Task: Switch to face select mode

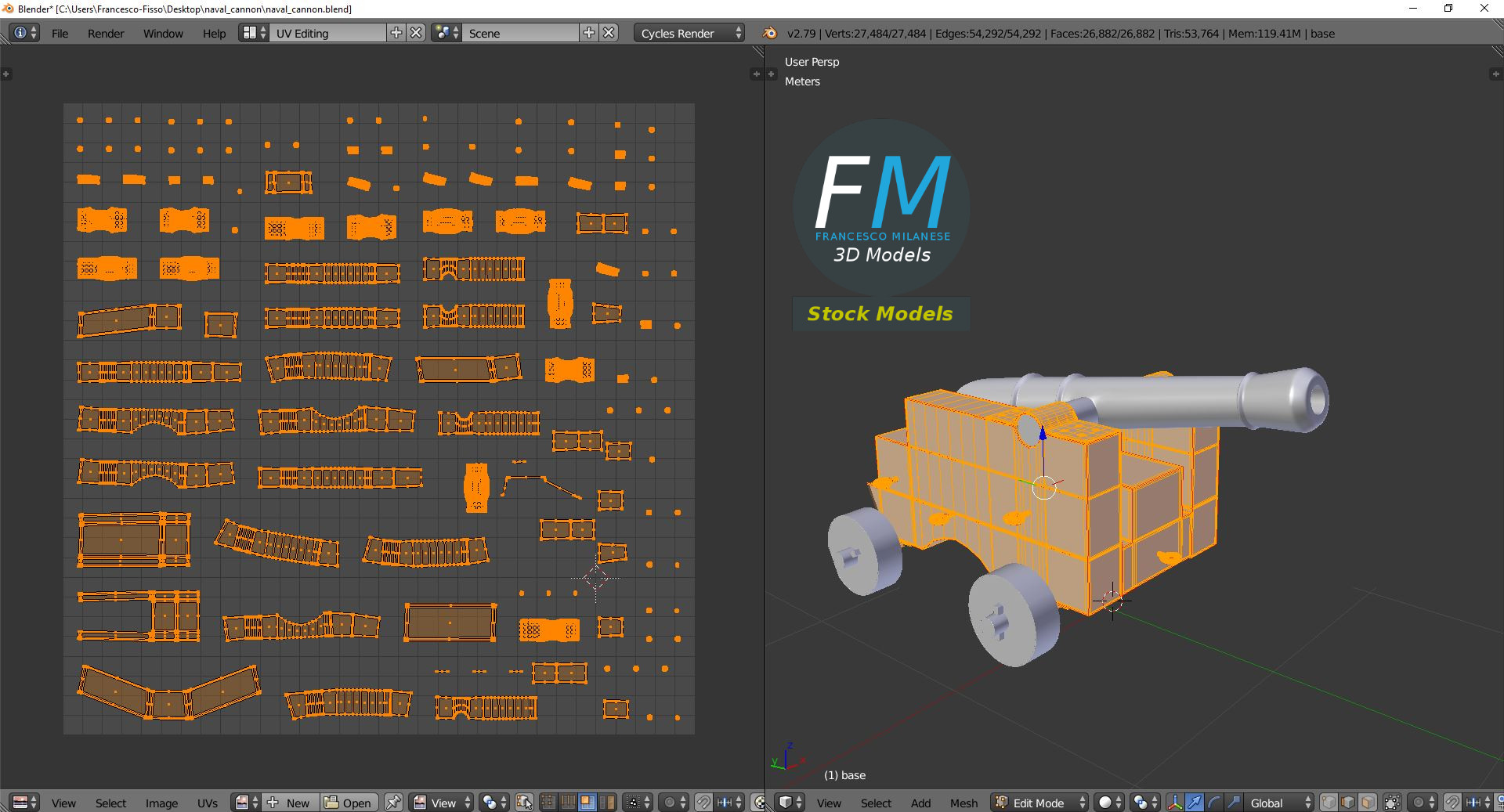Action: [x=1368, y=803]
